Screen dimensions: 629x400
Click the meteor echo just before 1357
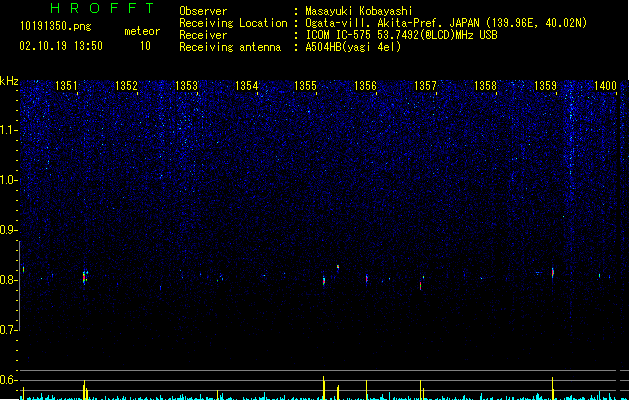pyautogui.click(x=420, y=285)
